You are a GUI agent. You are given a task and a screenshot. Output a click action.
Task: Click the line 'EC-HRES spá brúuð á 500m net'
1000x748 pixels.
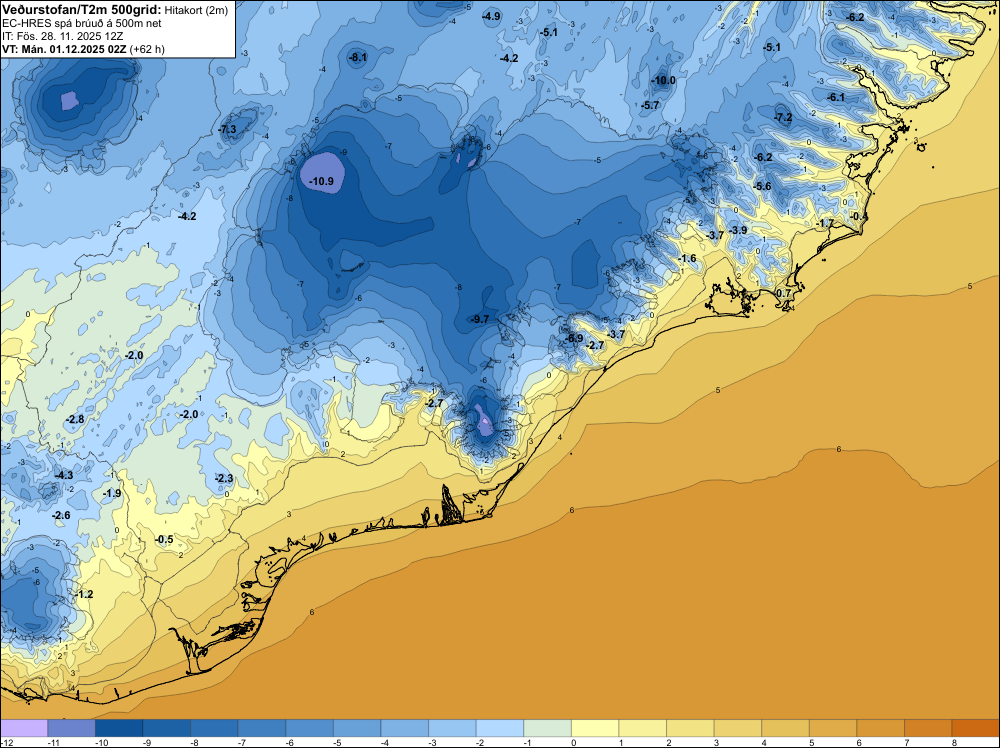81,23
